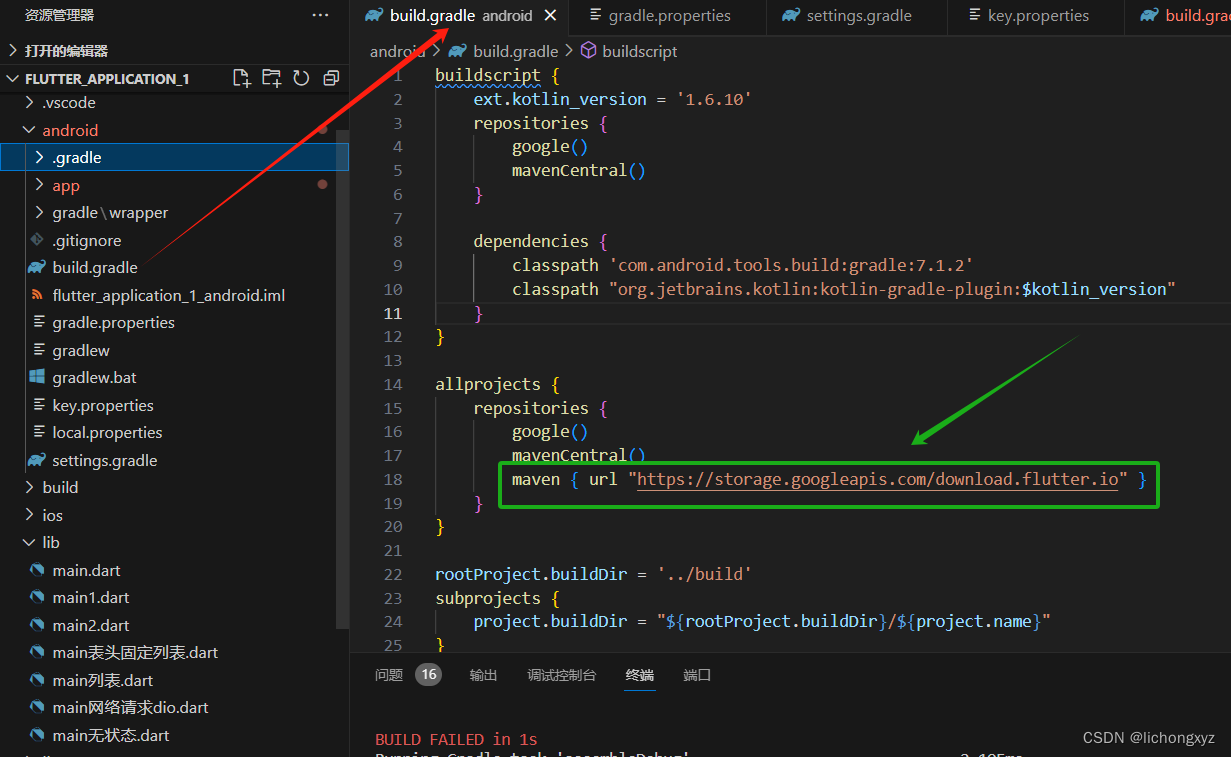Click the android breadcrumb segment
The height and width of the screenshot is (757, 1231).
397,51
